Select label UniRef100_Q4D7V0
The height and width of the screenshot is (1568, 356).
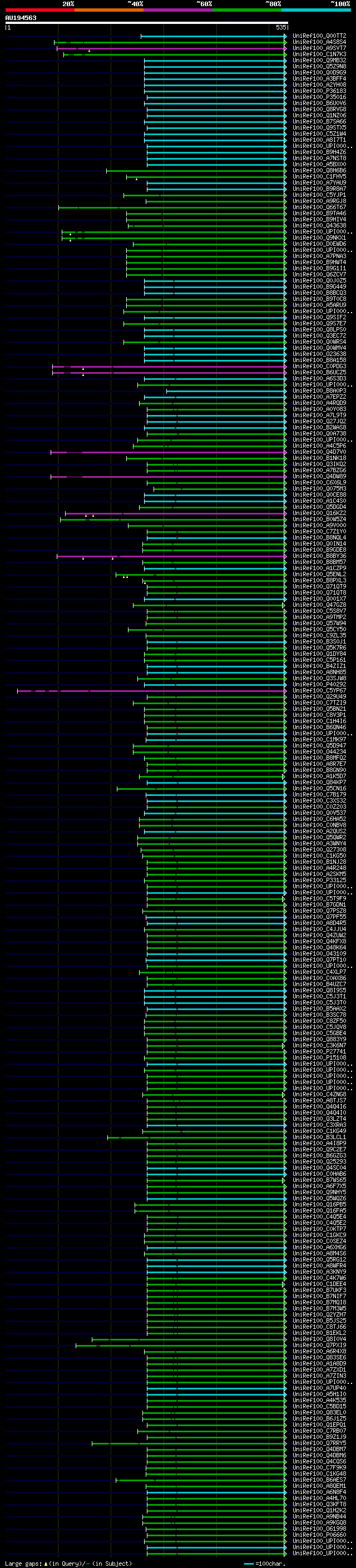[319, 452]
